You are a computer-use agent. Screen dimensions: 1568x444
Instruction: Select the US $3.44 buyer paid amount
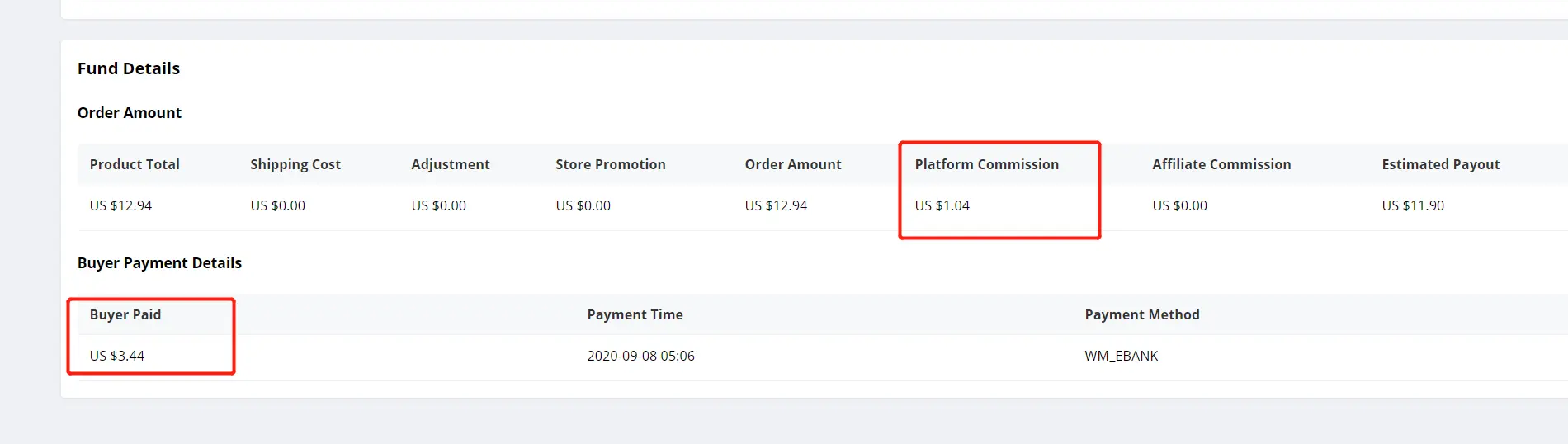116,356
